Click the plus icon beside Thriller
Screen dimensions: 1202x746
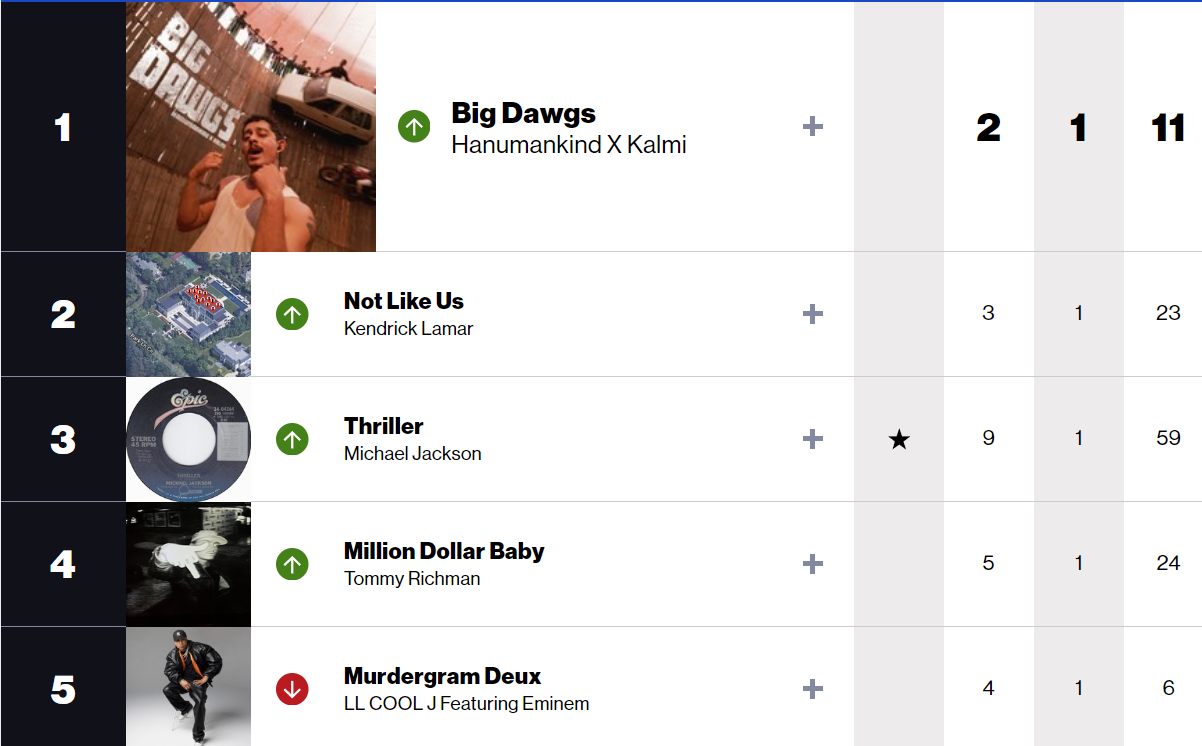tap(813, 439)
